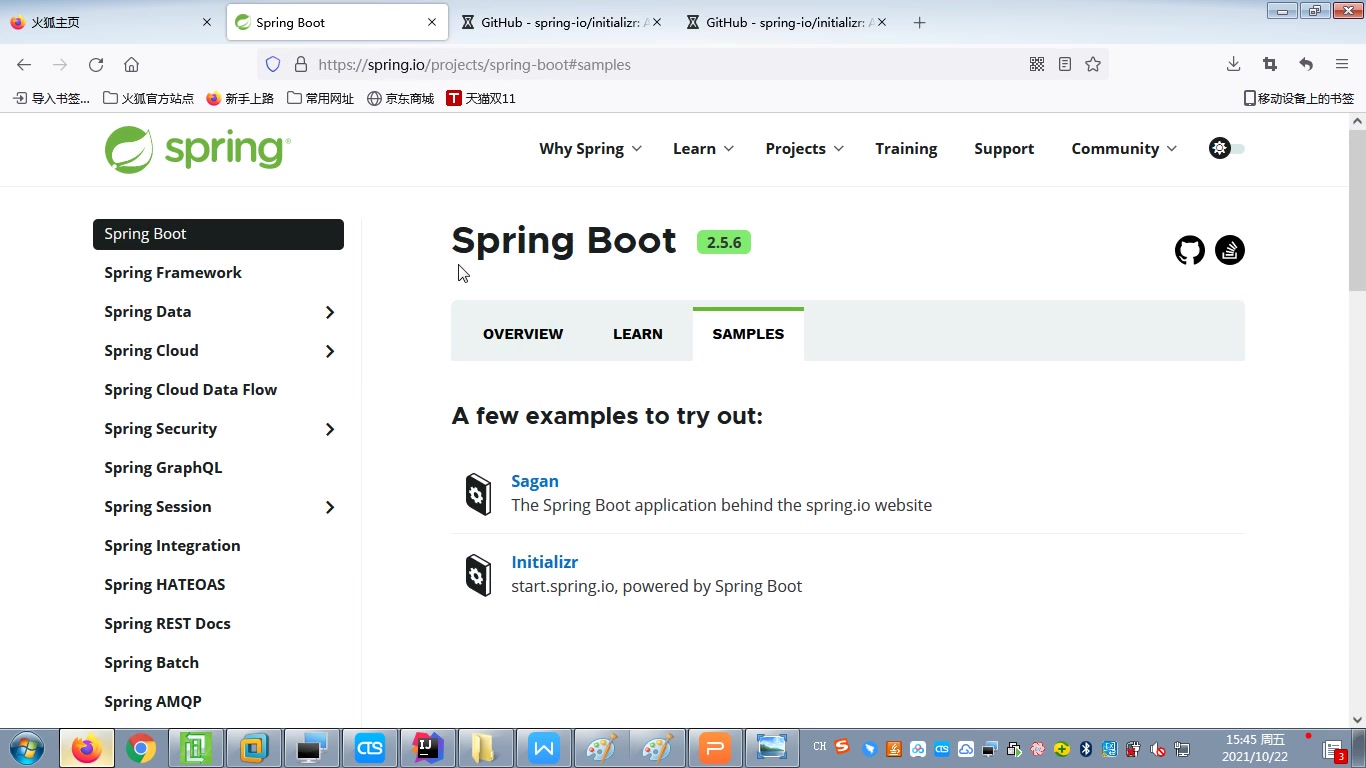The height and width of the screenshot is (768, 1366).
Task: Click the page vertical scrollbar thumb
Action: click(x=1357, y=210)
